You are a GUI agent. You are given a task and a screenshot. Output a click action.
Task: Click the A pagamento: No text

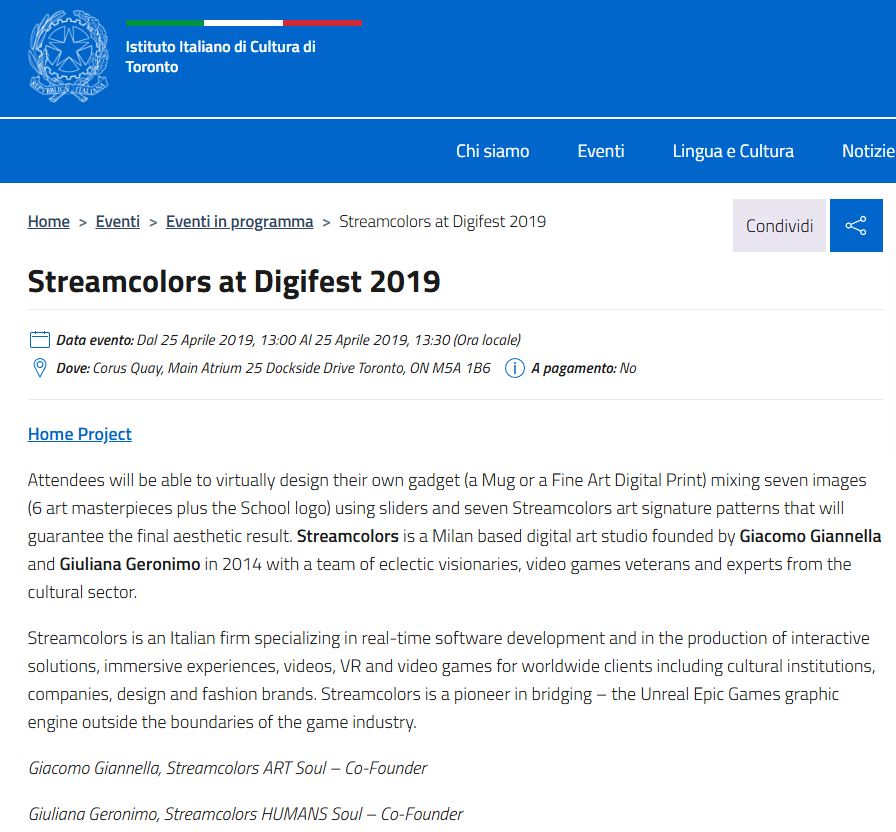pyautogui.click(x=583, y=368)
